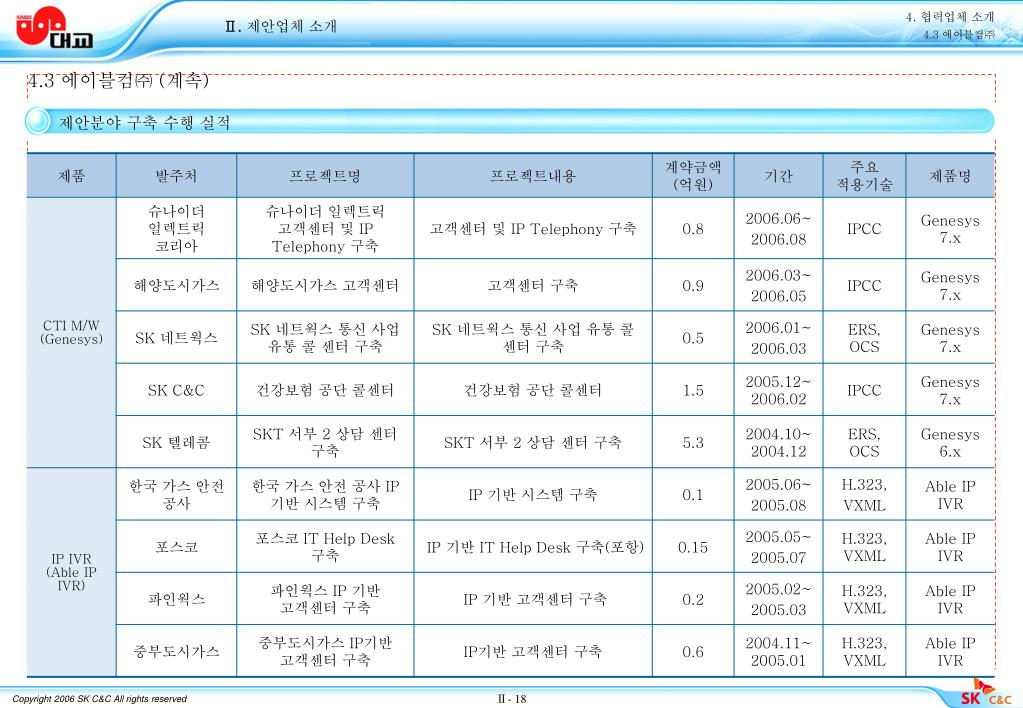Click contract amount '0.15'
This screenshot has height=708, width=1023.
tap(693, 547)
